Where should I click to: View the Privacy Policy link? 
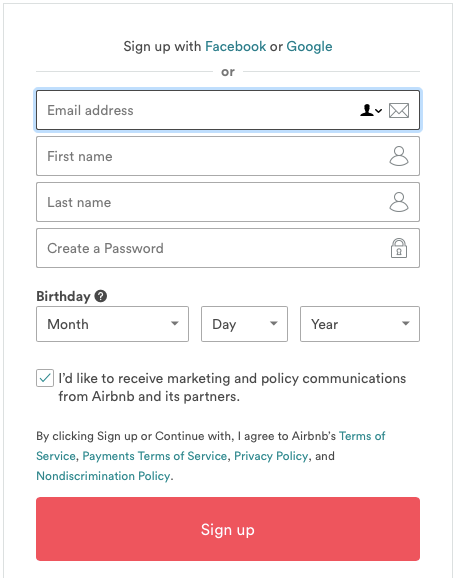click(271, 456)
